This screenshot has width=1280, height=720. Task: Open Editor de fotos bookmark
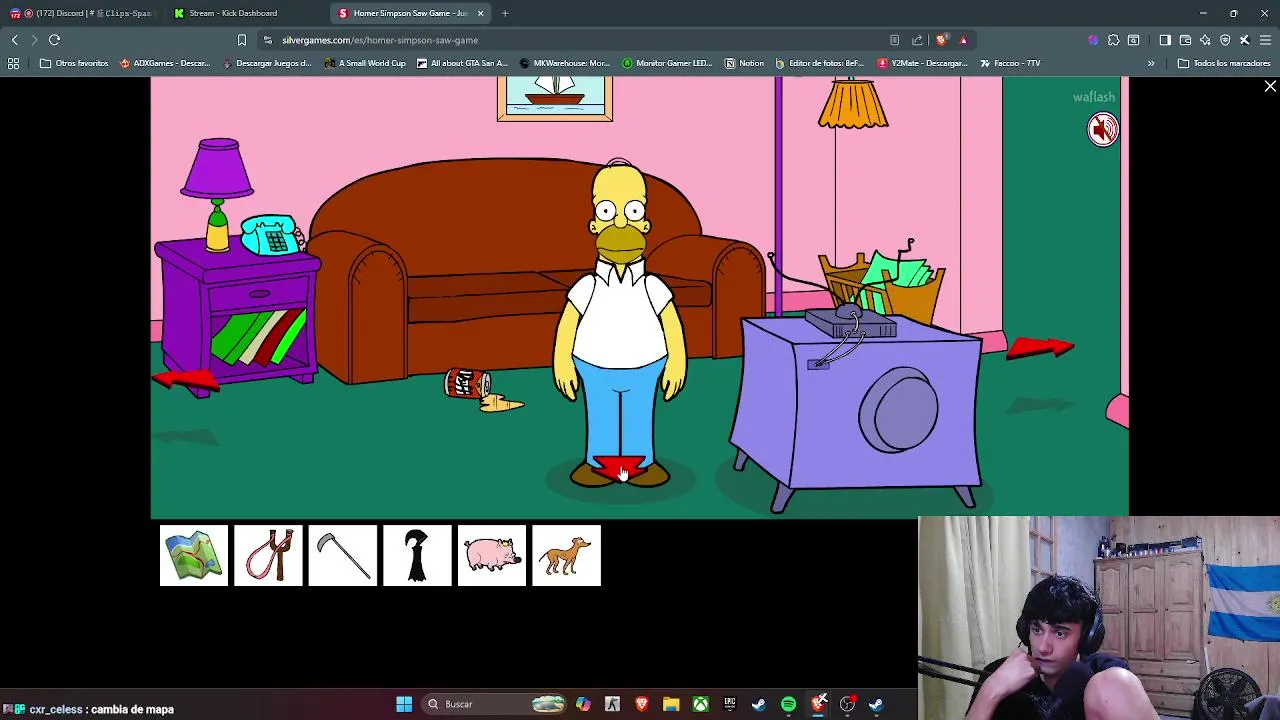click(819, 63)
